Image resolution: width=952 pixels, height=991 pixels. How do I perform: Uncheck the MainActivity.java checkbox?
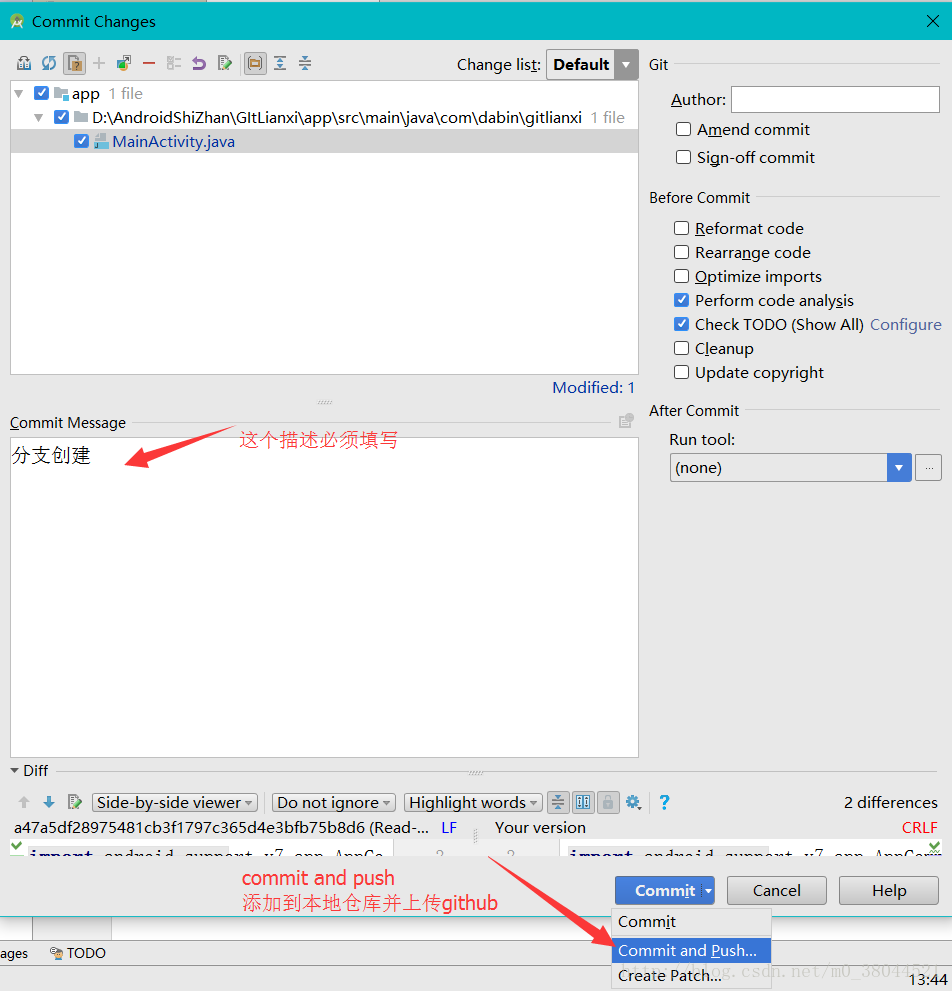click(81, 141)
